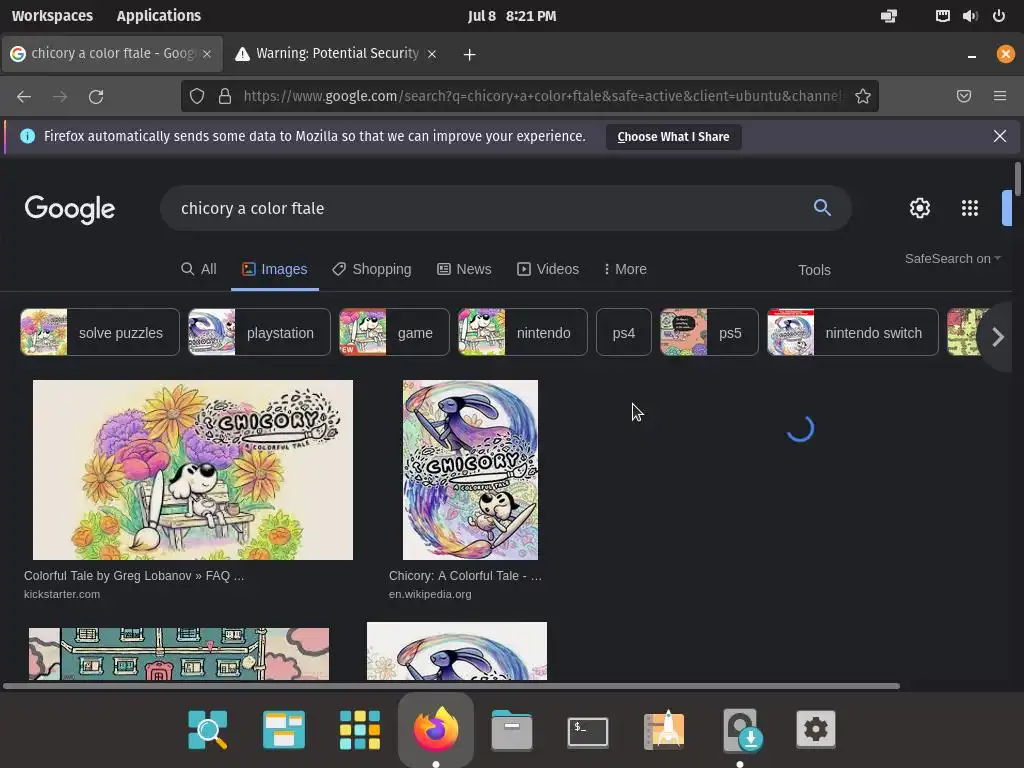The width and height of the screenshot is (1024, 768).
Task: Click Choose What I Share button
Action: [673, 136]
